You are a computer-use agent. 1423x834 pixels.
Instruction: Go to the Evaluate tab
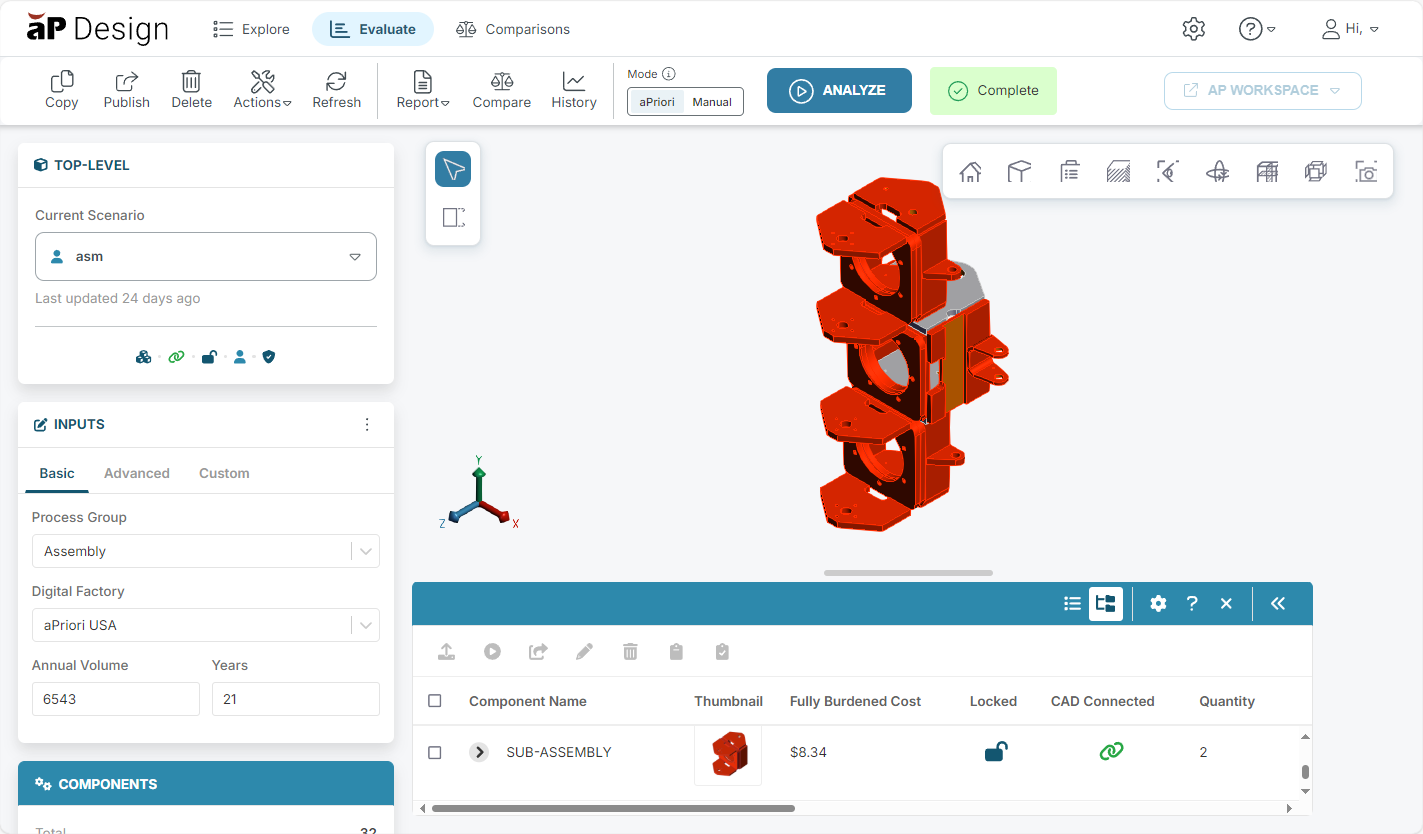coord(373,29)
